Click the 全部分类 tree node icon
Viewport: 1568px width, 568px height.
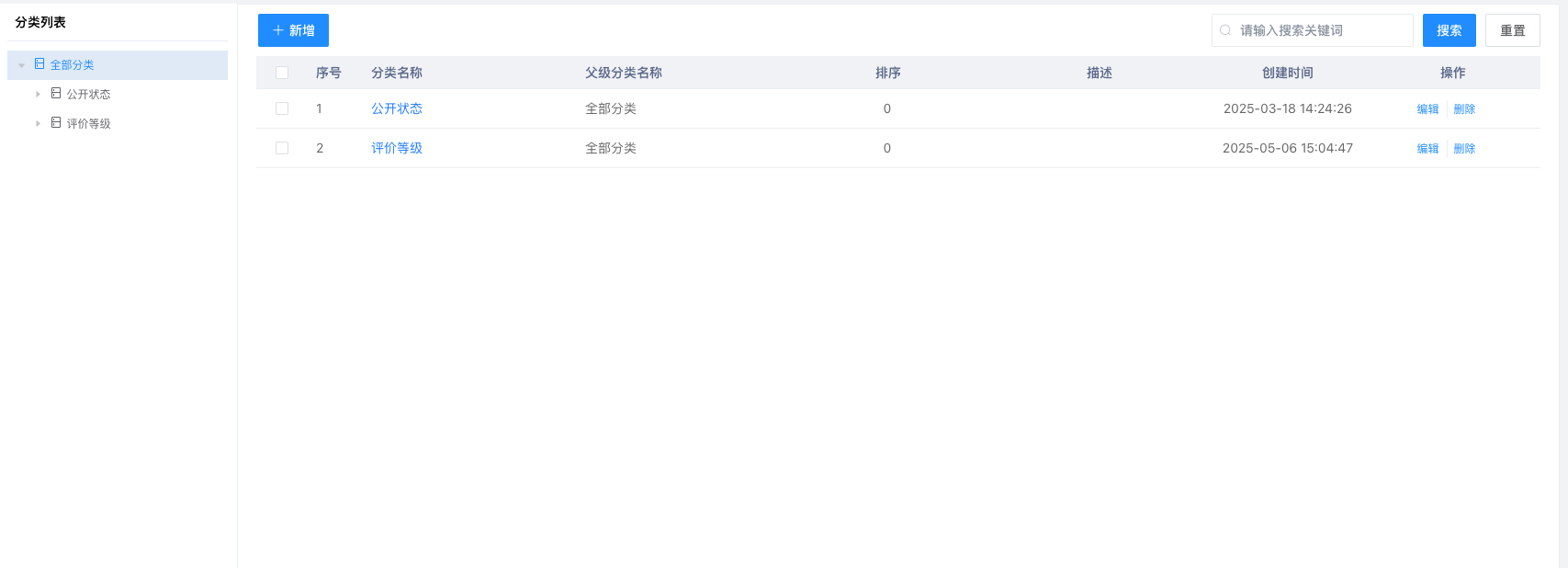39,64
